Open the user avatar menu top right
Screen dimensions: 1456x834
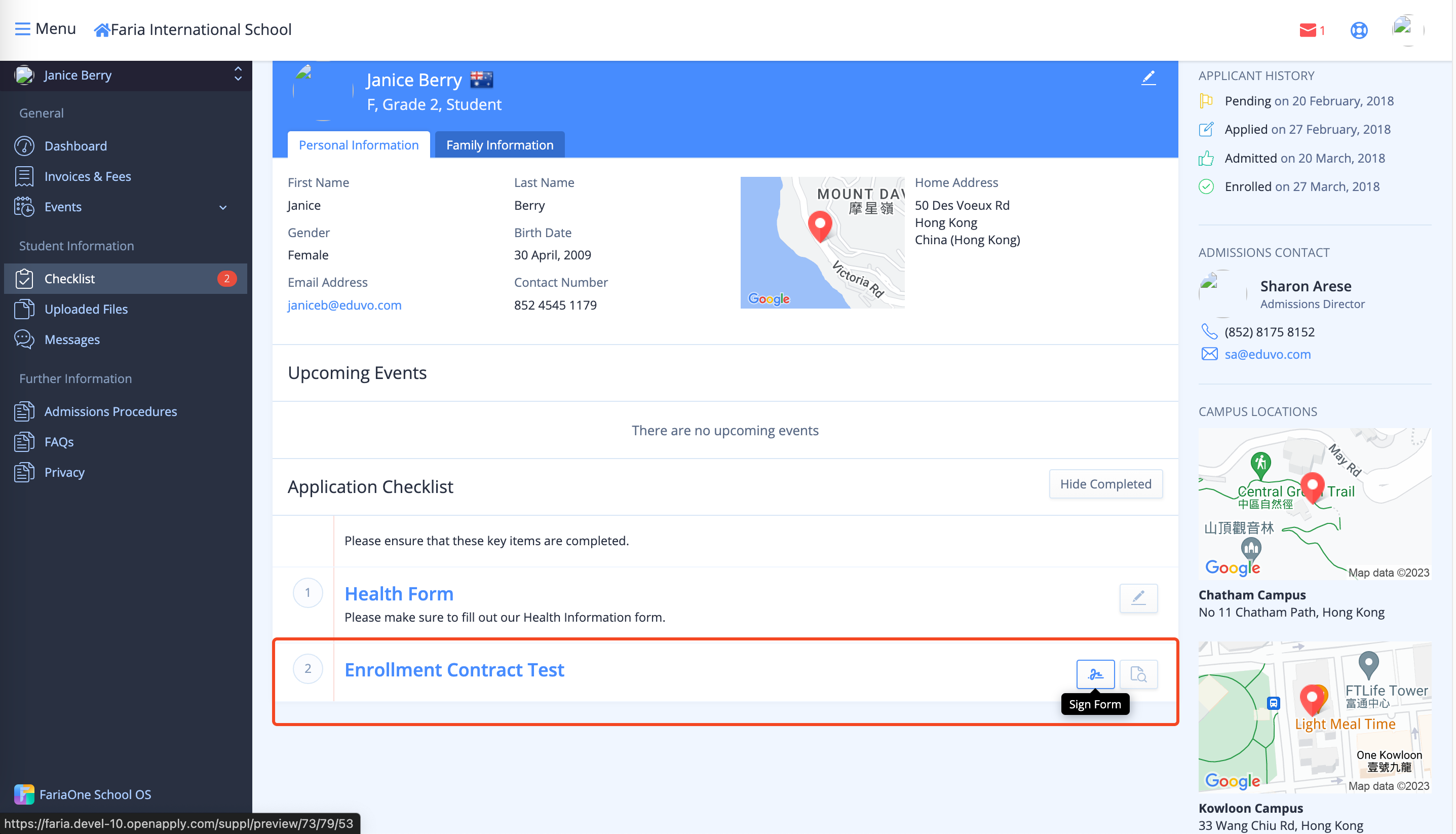click(1407, 30)
